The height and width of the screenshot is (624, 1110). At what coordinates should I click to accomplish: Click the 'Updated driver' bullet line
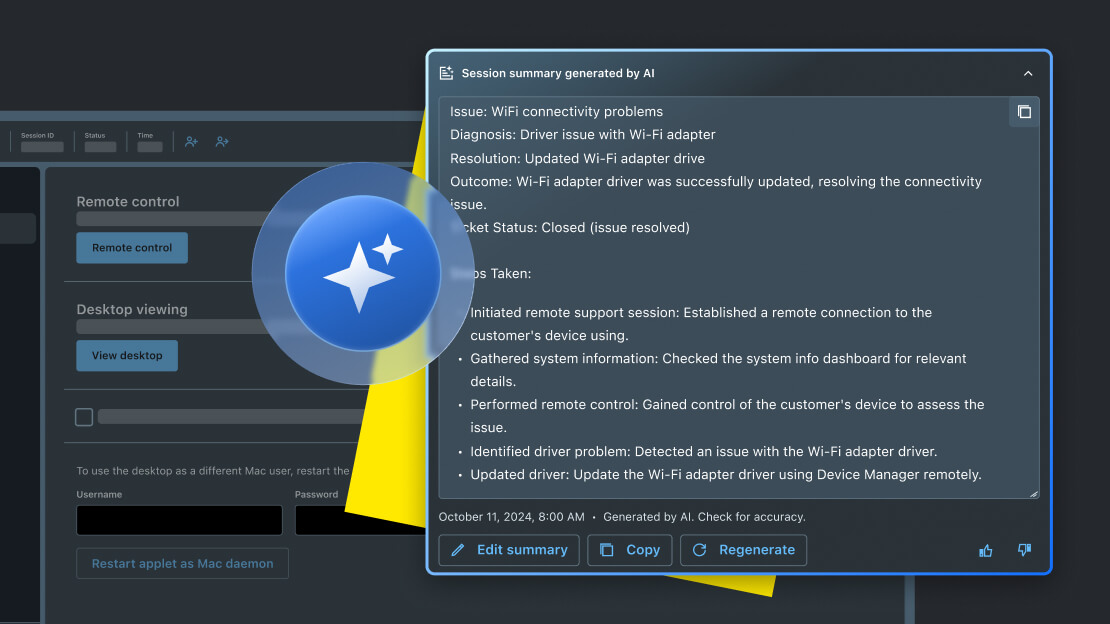coord(726,475)
